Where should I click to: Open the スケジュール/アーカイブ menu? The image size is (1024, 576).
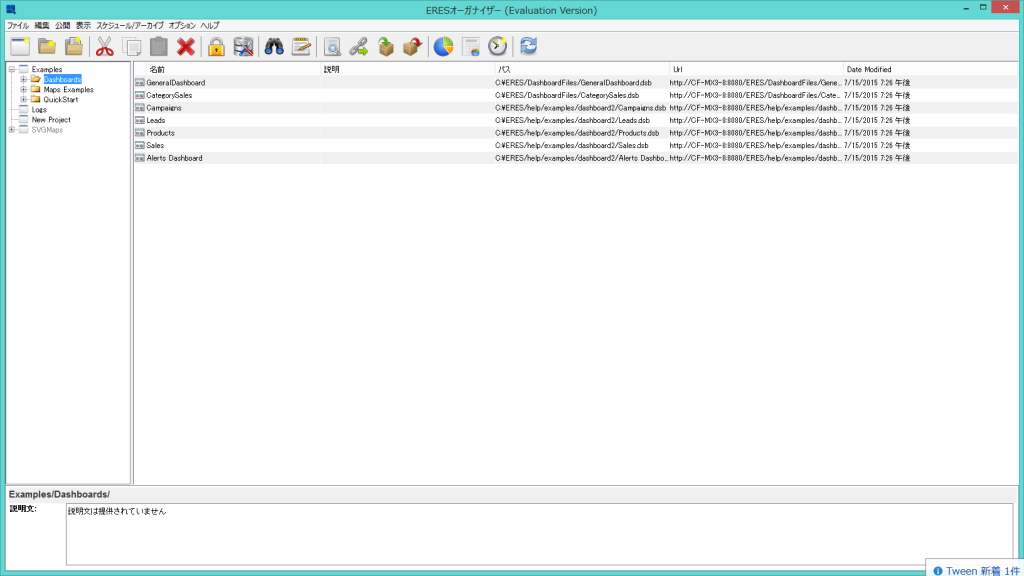[x=130, y=25]
